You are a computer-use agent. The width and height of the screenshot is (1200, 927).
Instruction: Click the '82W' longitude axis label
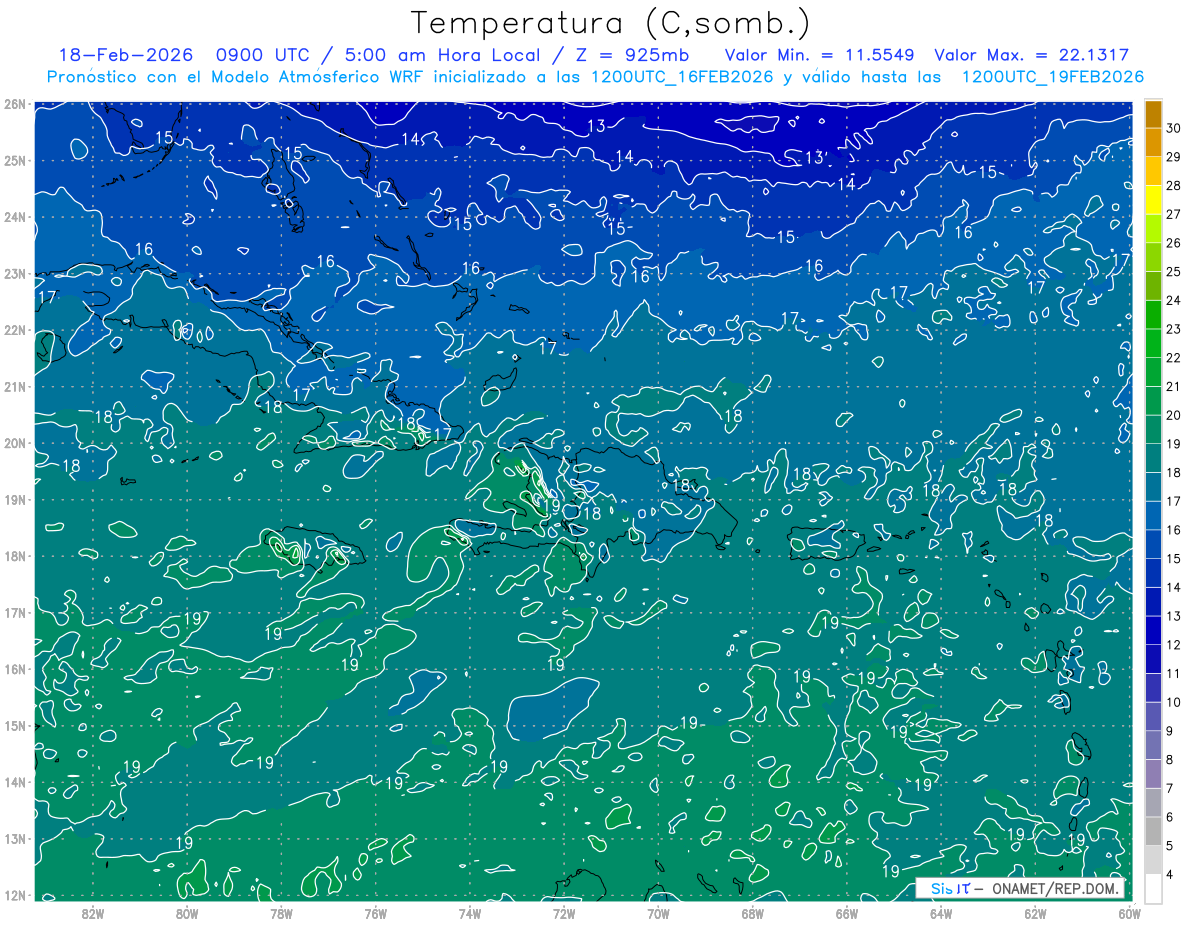[x=93, y=913]
